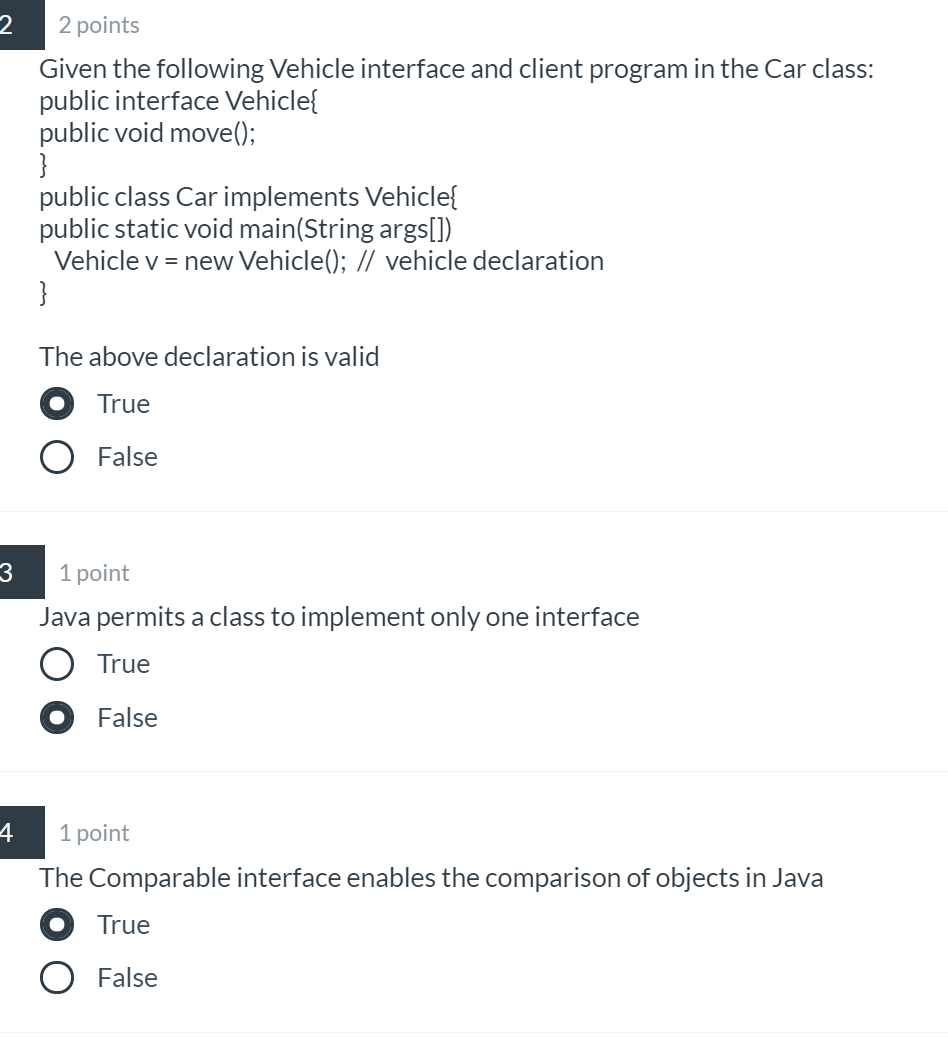Image resolution: width=948 pixels, height=1037 pixels.
Task: Click the True label beside question 4's radio
Action: coord(122,924)
